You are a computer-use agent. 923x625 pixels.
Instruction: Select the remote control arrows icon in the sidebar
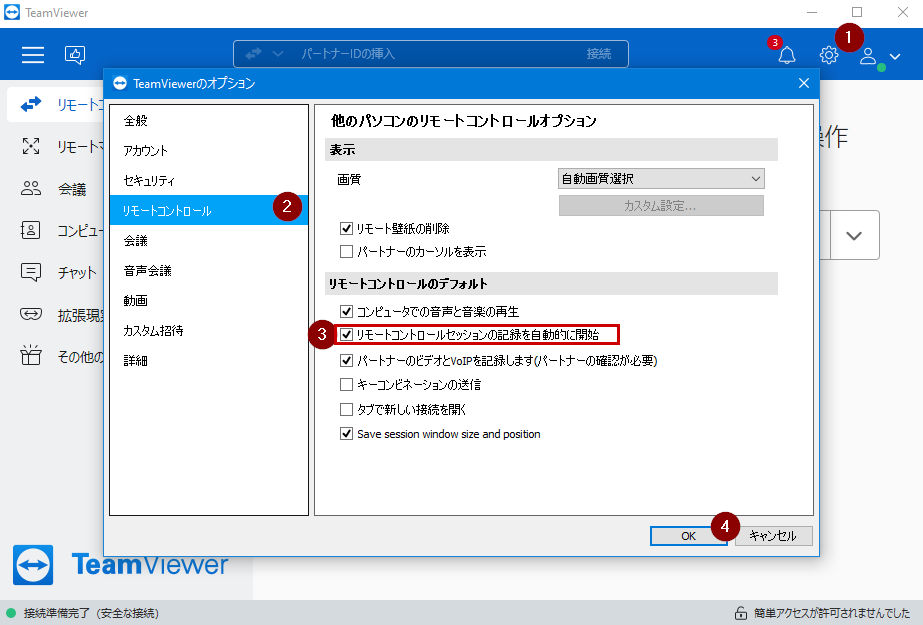[31, 104]
